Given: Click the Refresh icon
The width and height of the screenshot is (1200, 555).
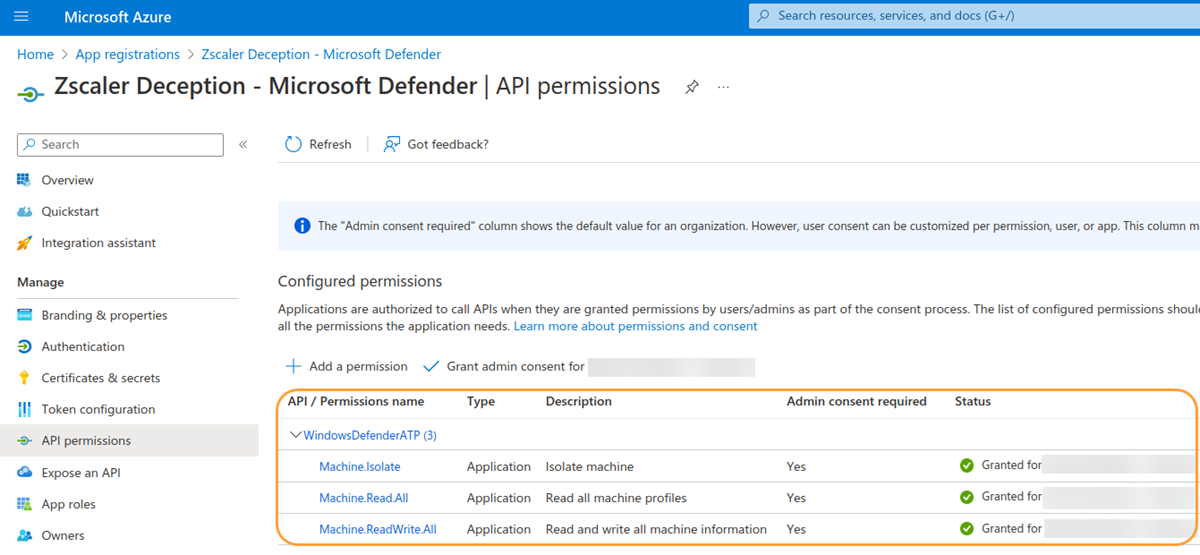Looking at the screenshot, I should 293,144.
